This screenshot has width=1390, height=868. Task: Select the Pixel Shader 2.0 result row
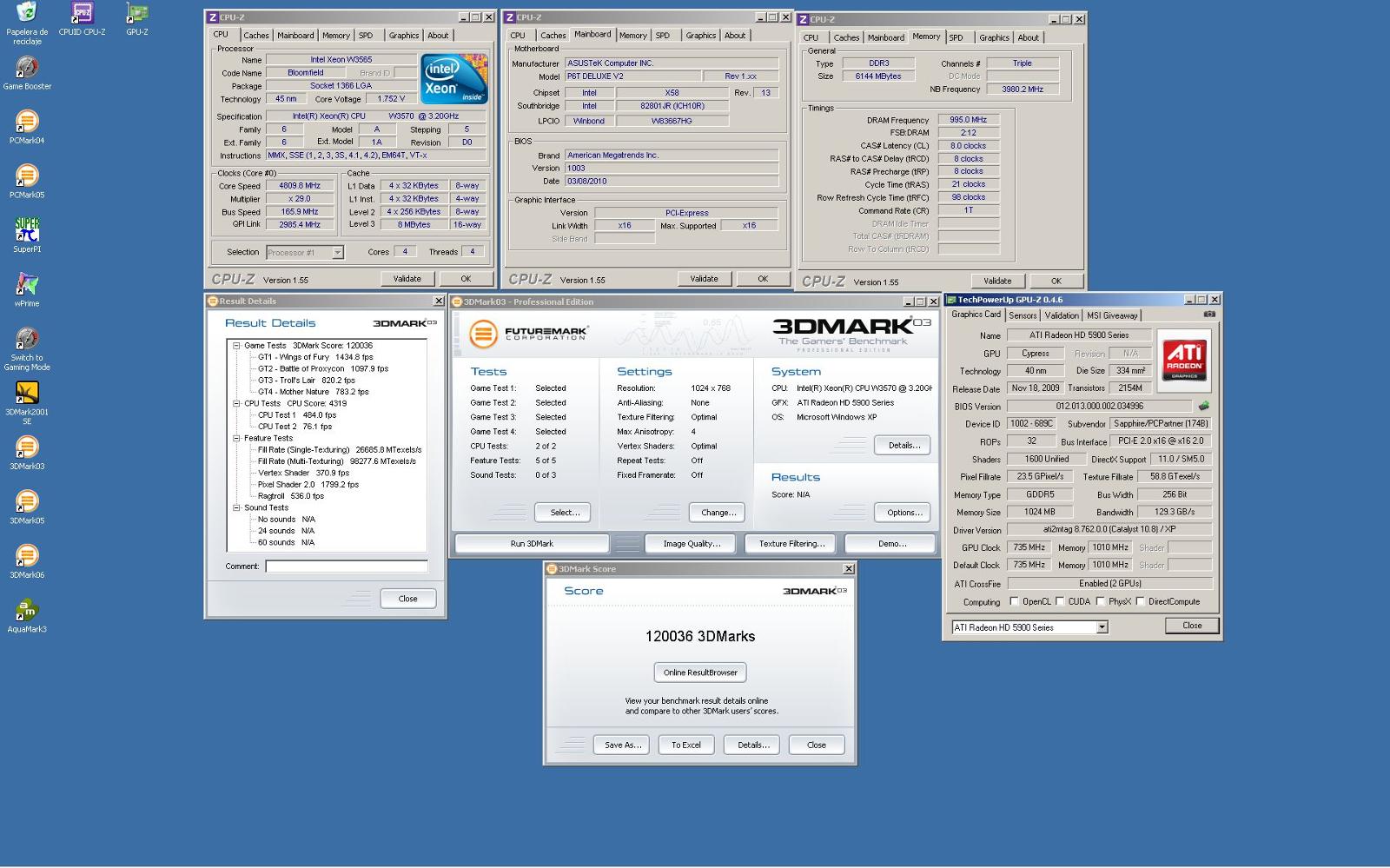tap(308, 485)
